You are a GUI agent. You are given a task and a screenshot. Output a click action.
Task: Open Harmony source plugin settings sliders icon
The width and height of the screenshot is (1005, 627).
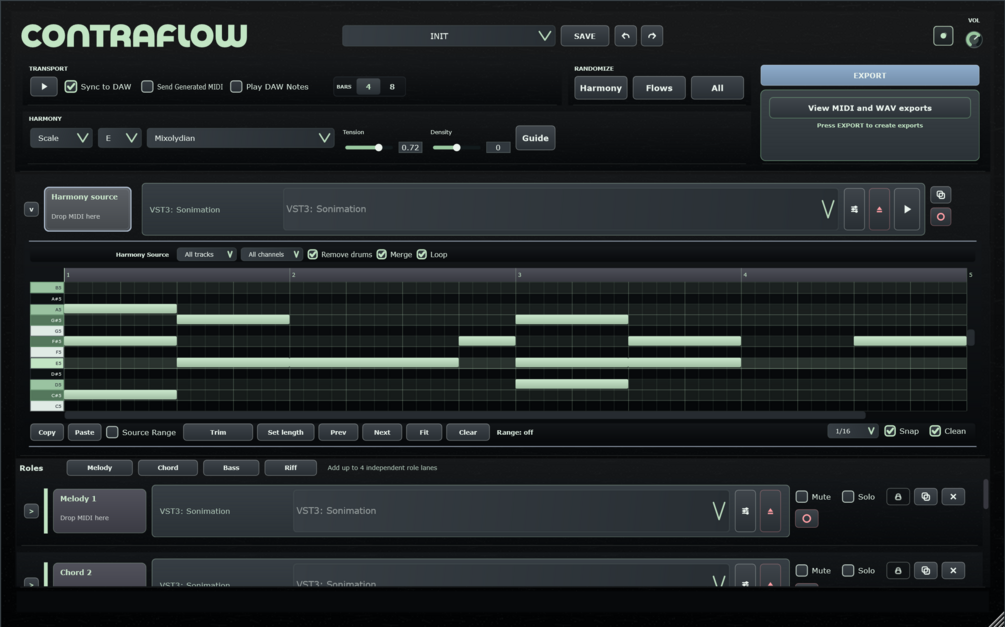point(854,209)
